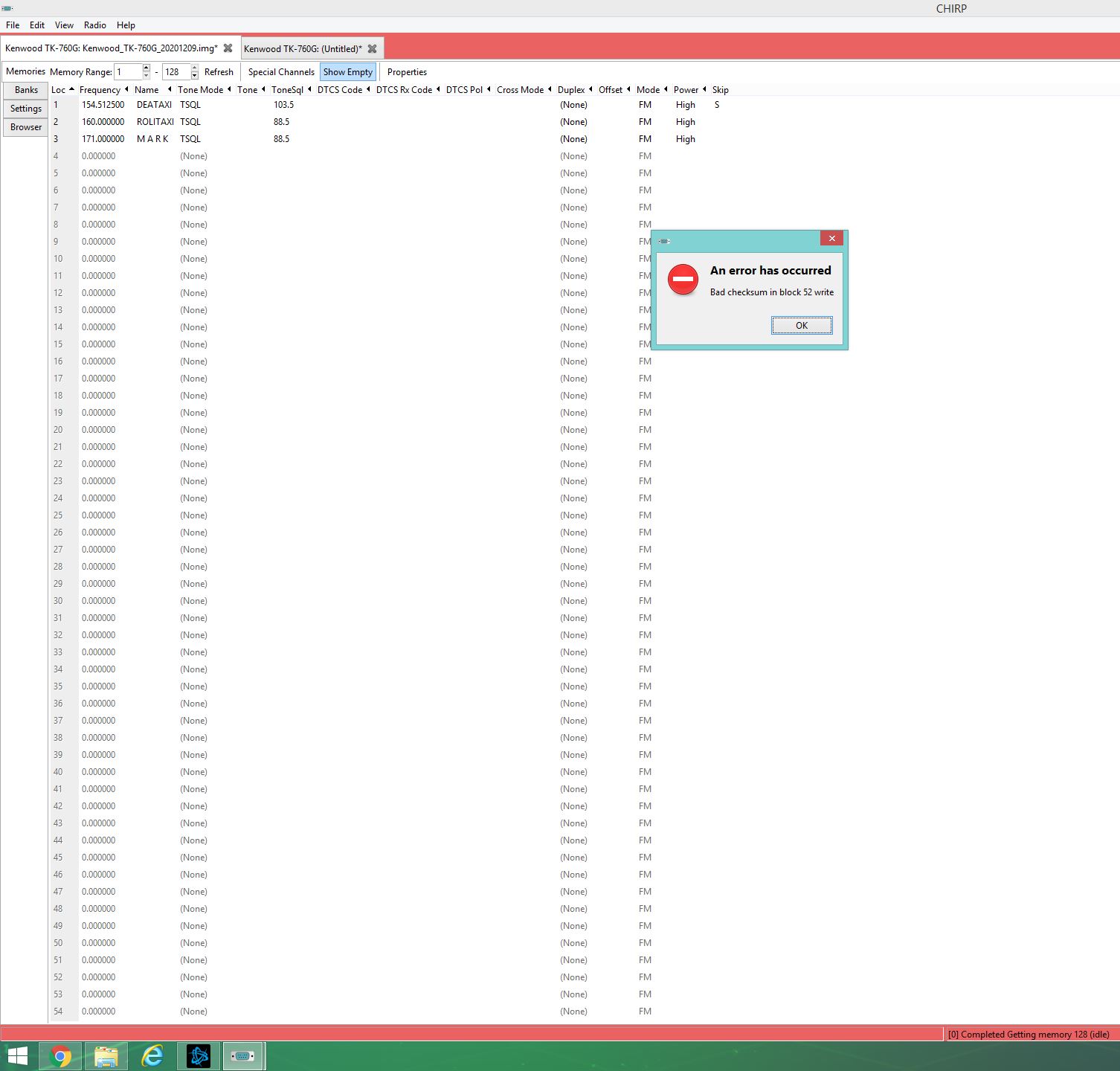Sort by Skip column header
The width and height of the screenshot is (1120, 1071).
(720, 90)
